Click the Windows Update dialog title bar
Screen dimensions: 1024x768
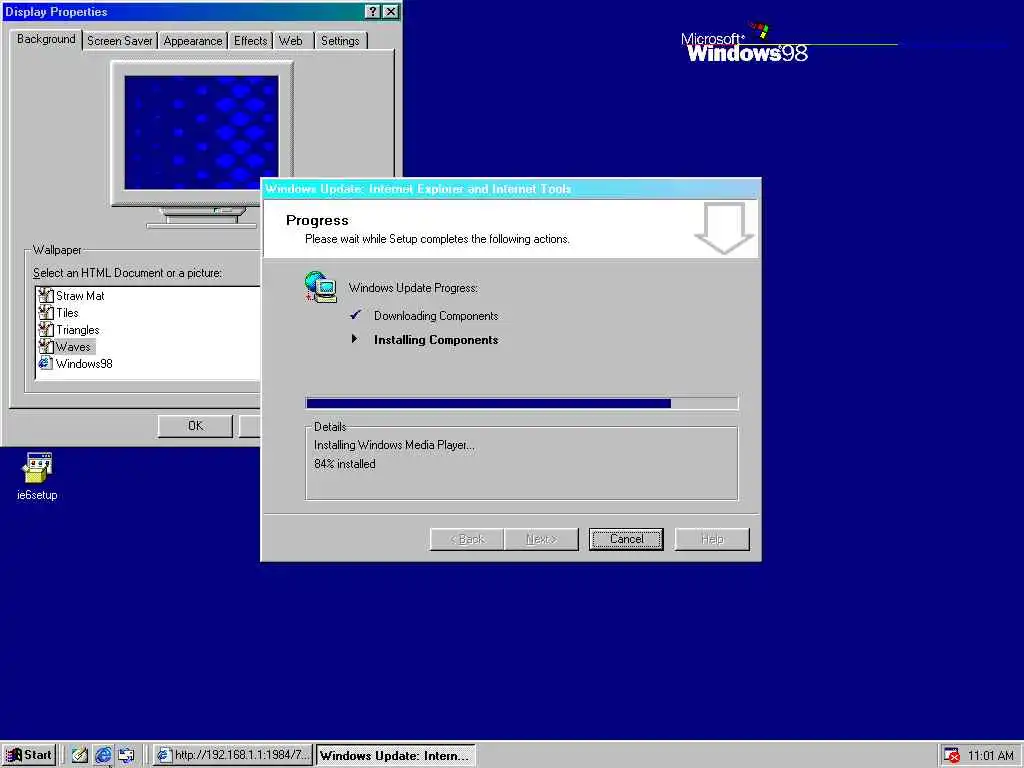(511, 189)
